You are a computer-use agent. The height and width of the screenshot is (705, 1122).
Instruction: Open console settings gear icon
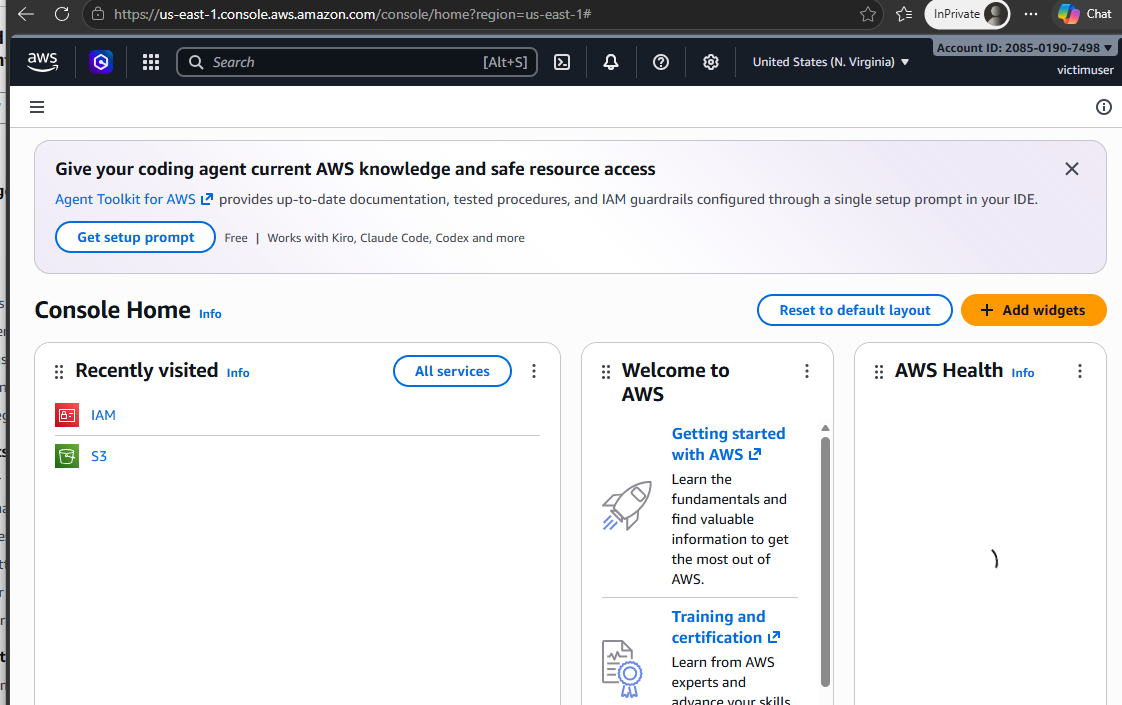[x=711, y=62]
